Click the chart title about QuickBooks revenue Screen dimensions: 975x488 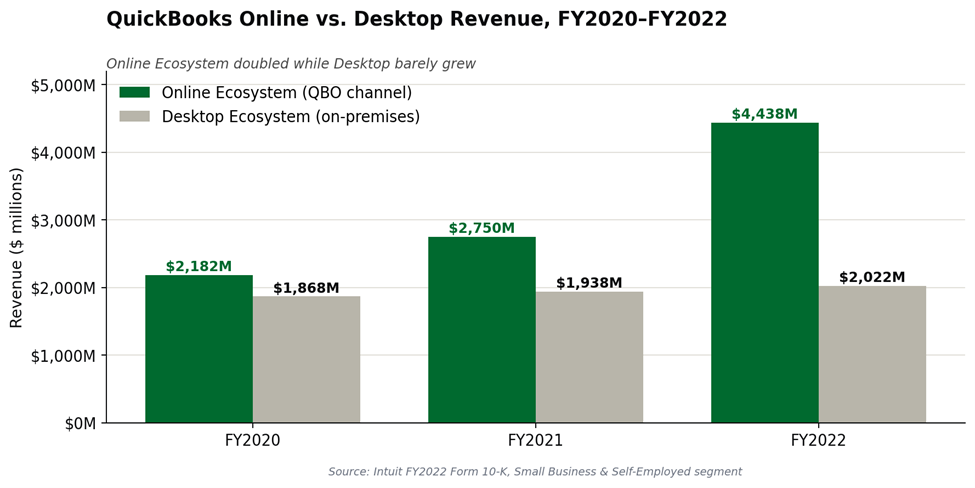click(x=416, y=19)
